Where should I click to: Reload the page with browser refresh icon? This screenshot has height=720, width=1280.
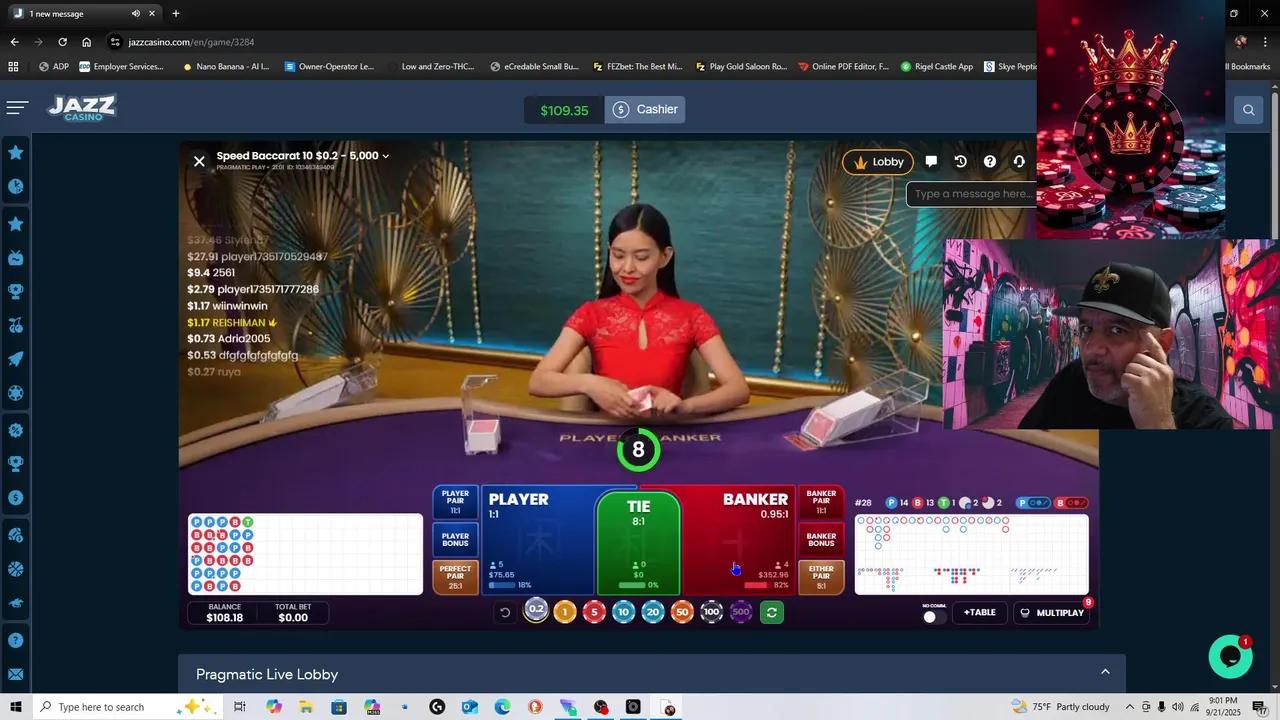point(62,42)
